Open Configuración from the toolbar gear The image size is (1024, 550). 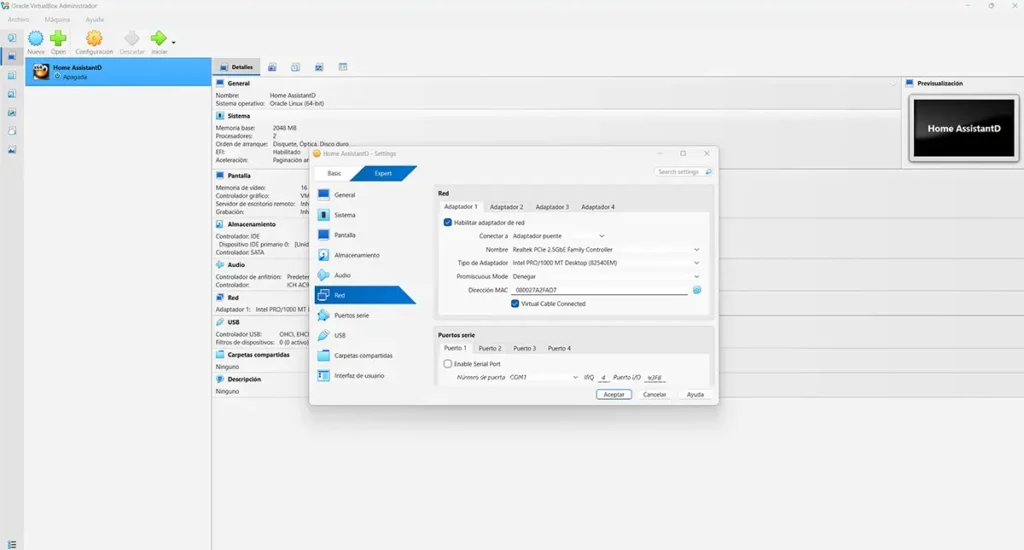pyautogui.click(x=94, y=39)
